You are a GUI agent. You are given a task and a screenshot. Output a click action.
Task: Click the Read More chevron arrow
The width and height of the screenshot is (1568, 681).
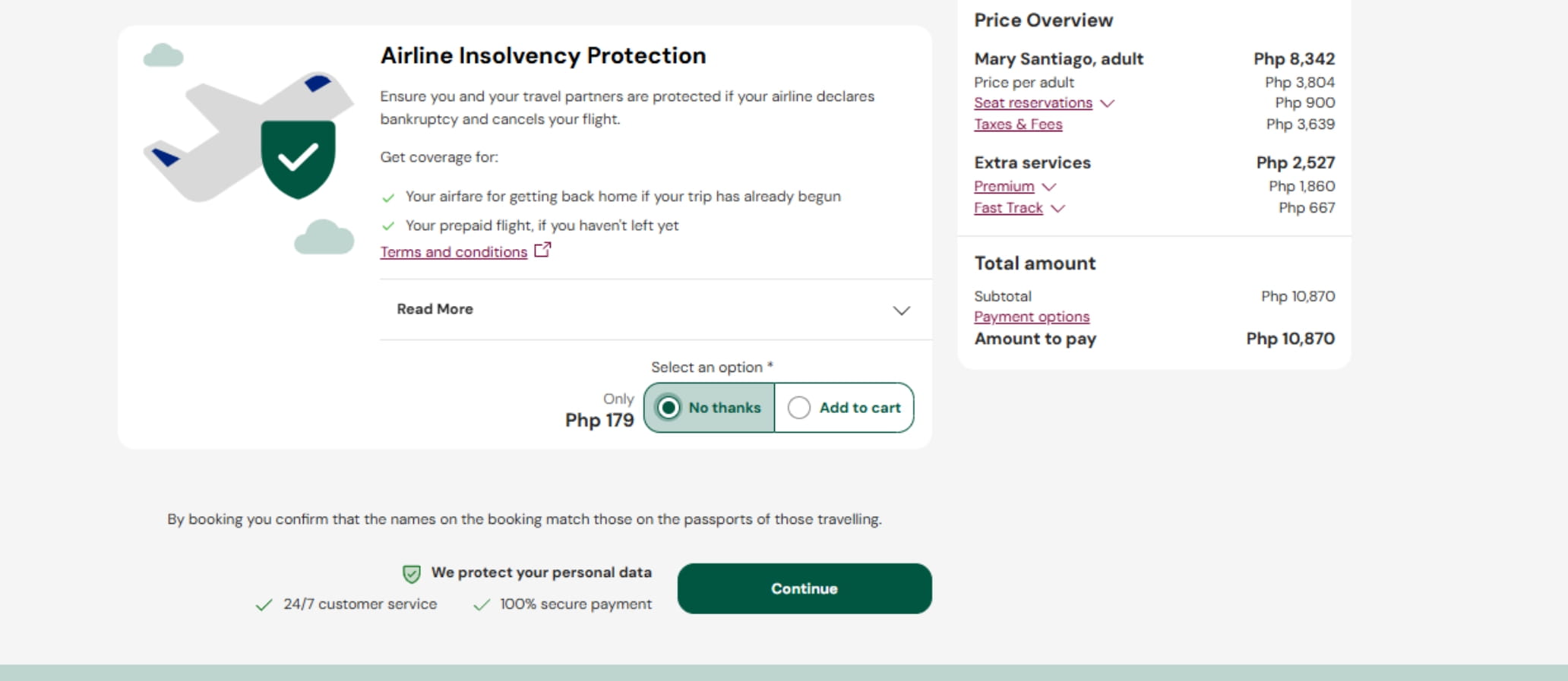(x=901, y=311)
